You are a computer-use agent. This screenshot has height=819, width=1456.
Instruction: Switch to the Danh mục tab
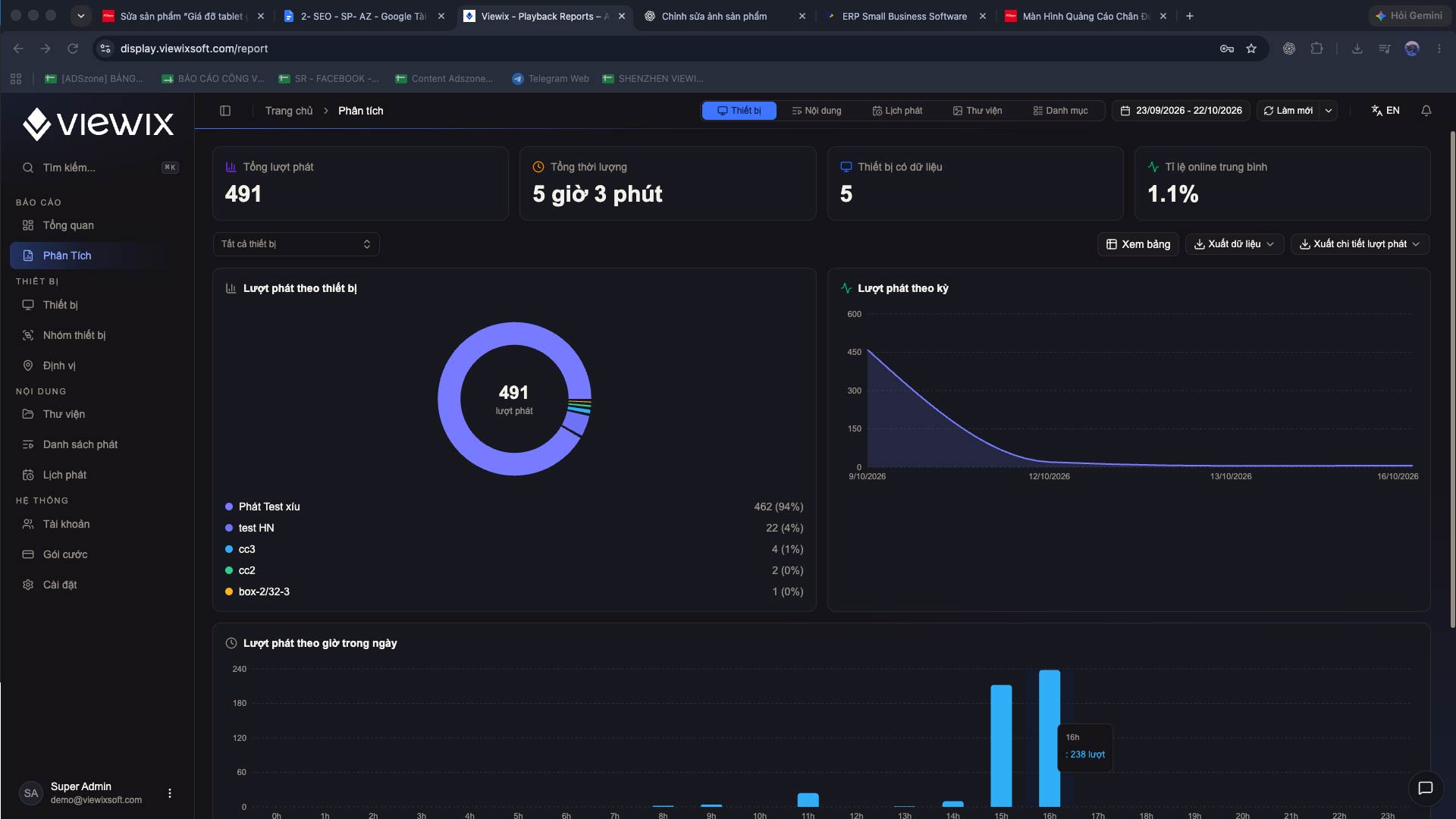pyautogui.click(x=1060, y=111)
